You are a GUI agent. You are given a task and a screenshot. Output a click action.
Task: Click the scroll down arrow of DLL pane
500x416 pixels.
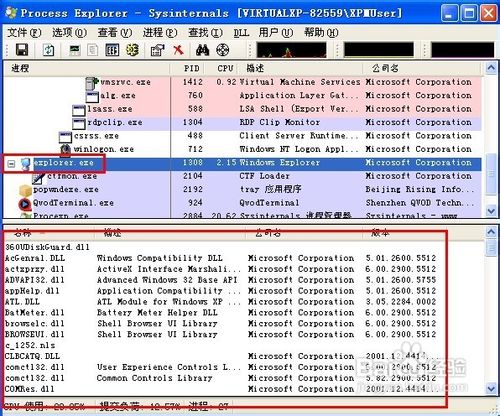491,388
